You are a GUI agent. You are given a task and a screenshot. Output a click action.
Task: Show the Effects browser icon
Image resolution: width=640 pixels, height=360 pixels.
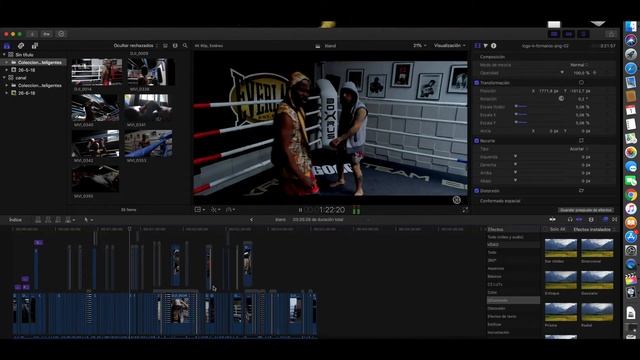coord(605,220)
